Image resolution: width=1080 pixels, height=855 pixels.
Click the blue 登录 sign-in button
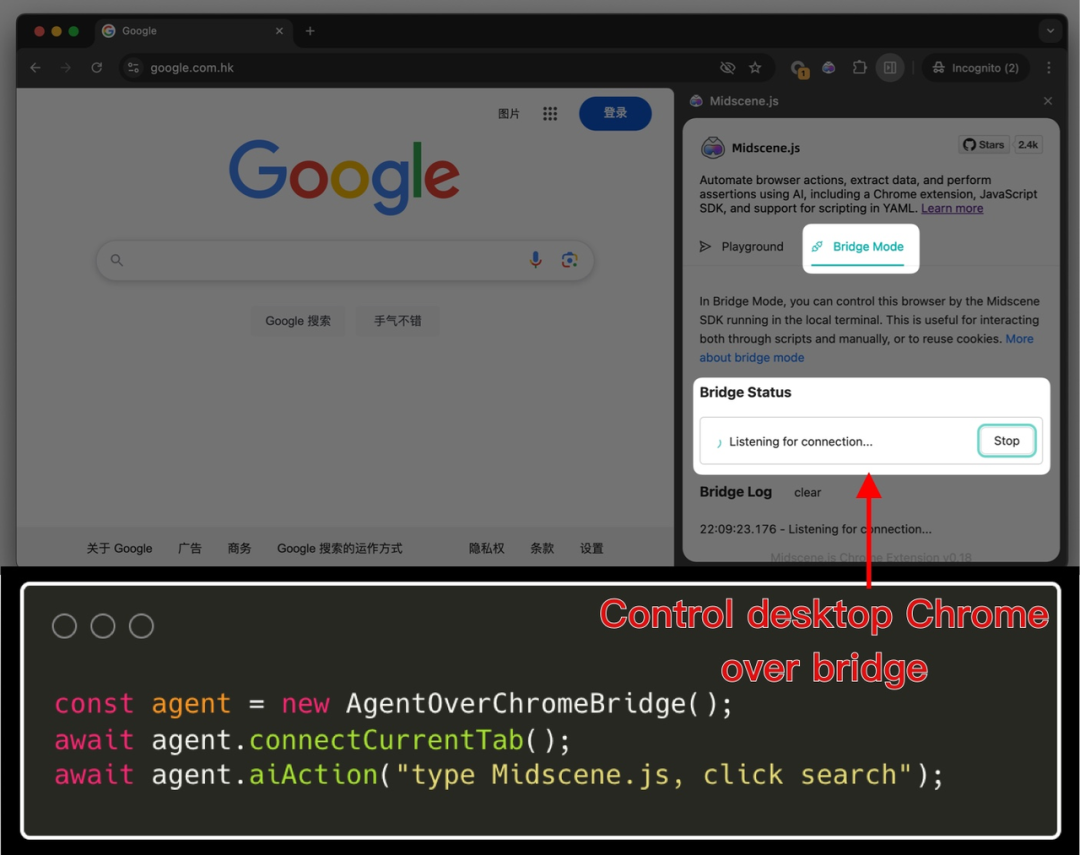[x=615, y=113]
